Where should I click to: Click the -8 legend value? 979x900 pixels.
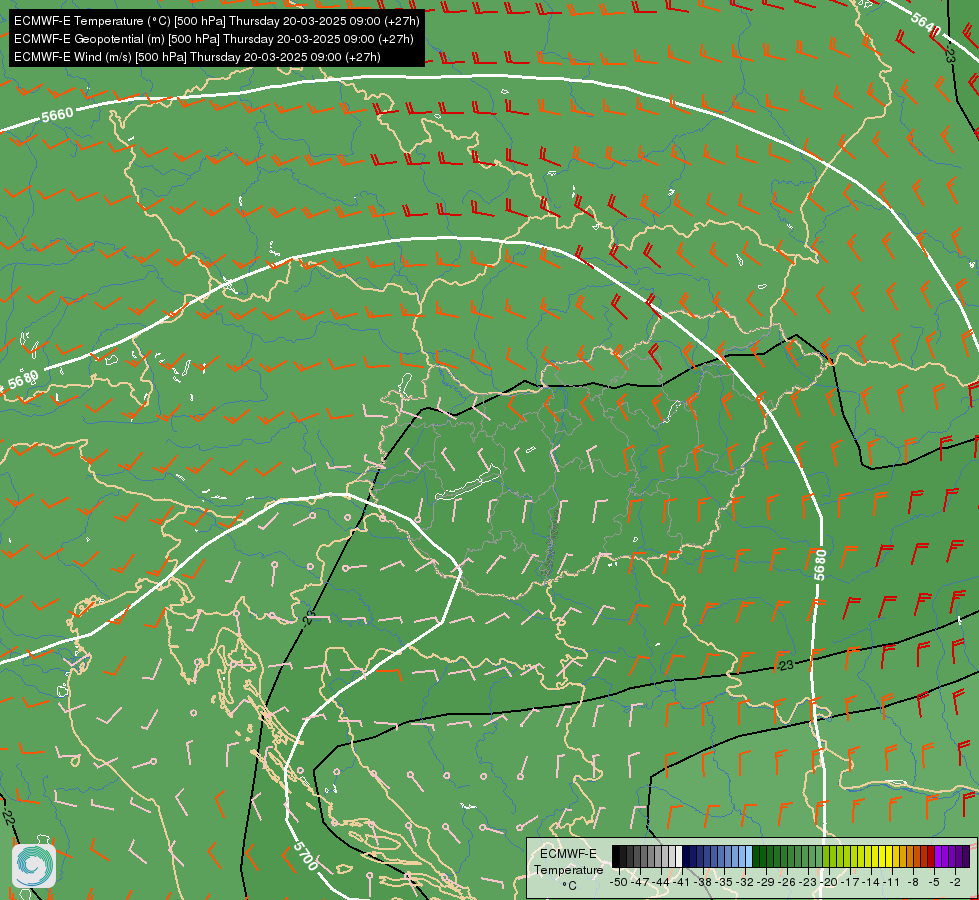tap(913, 882)
